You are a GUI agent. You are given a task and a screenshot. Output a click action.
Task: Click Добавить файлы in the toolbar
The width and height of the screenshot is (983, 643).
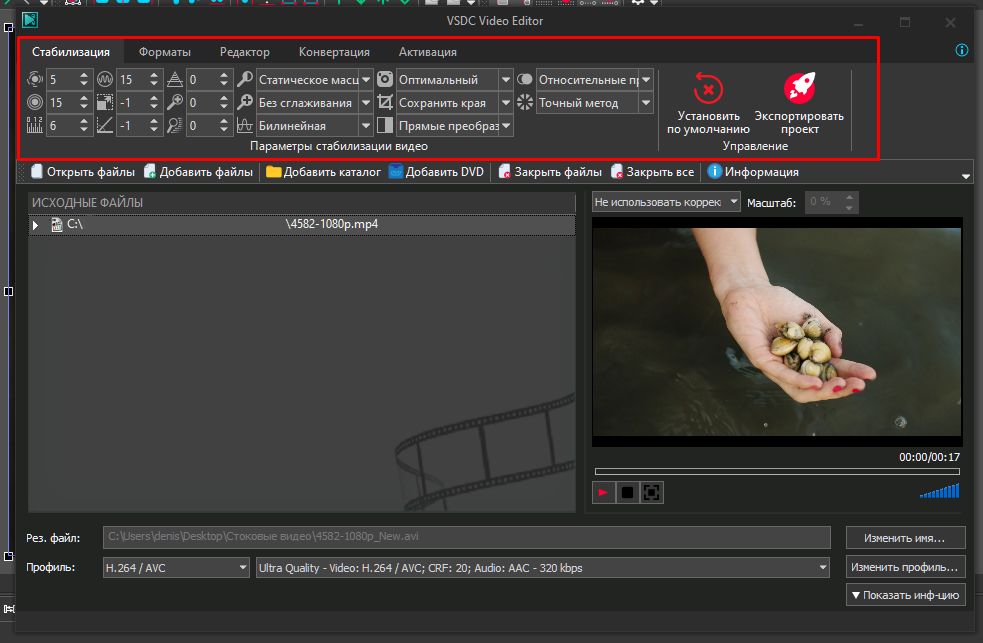tap(198, 172)
